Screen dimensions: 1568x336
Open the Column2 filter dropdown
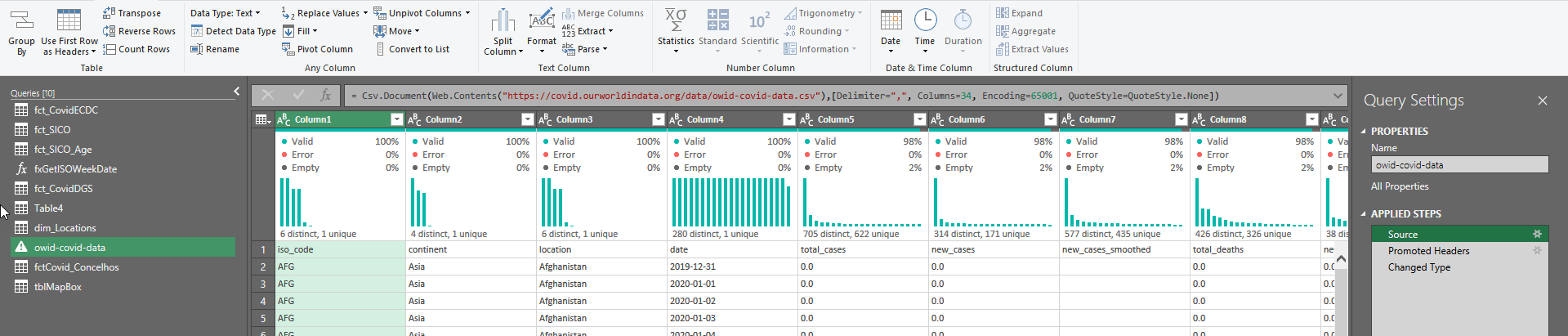(x=528, y=119)
